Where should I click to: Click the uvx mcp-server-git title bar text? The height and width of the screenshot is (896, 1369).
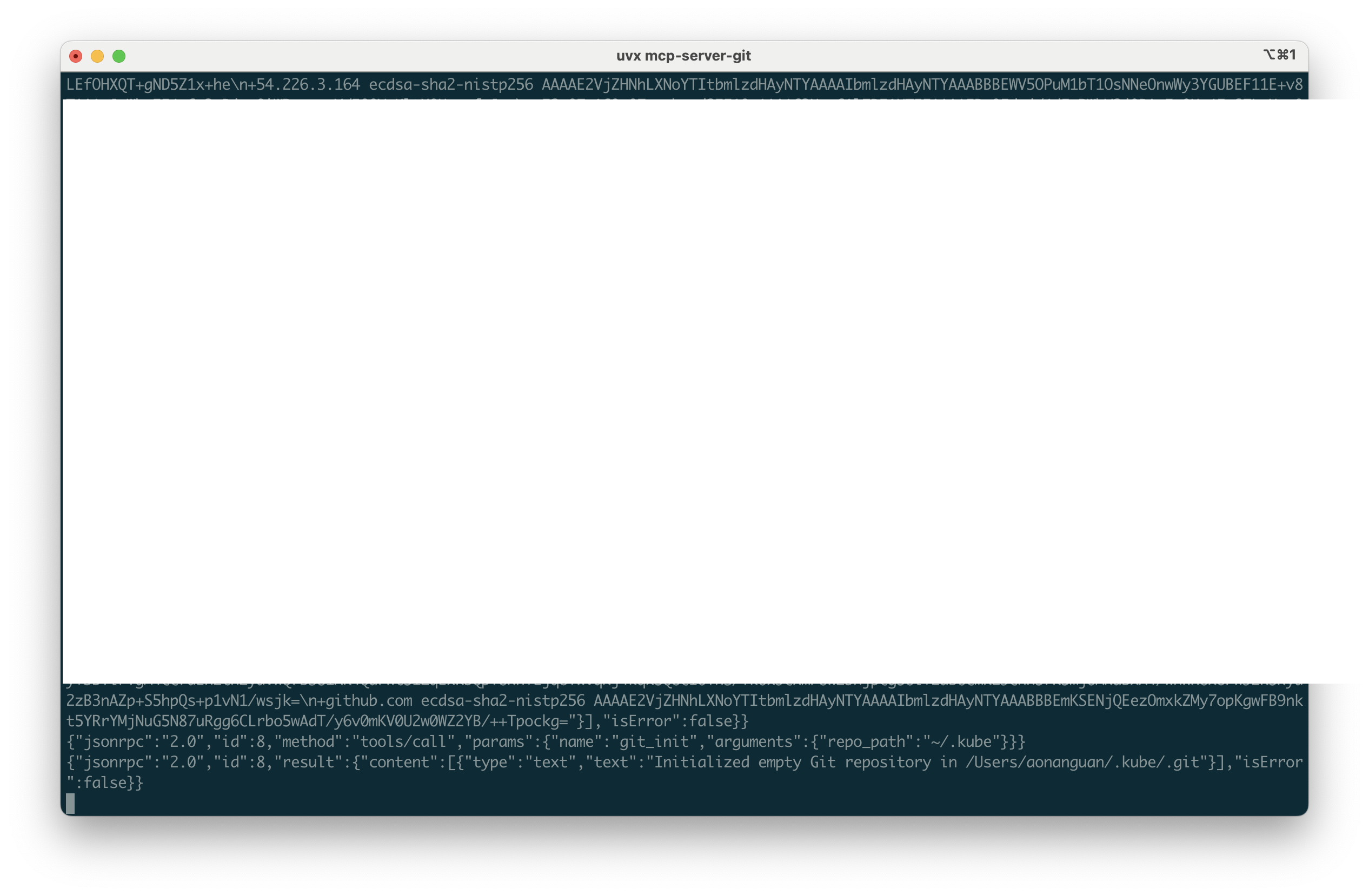pyautogui.click(x=684, y=55)
